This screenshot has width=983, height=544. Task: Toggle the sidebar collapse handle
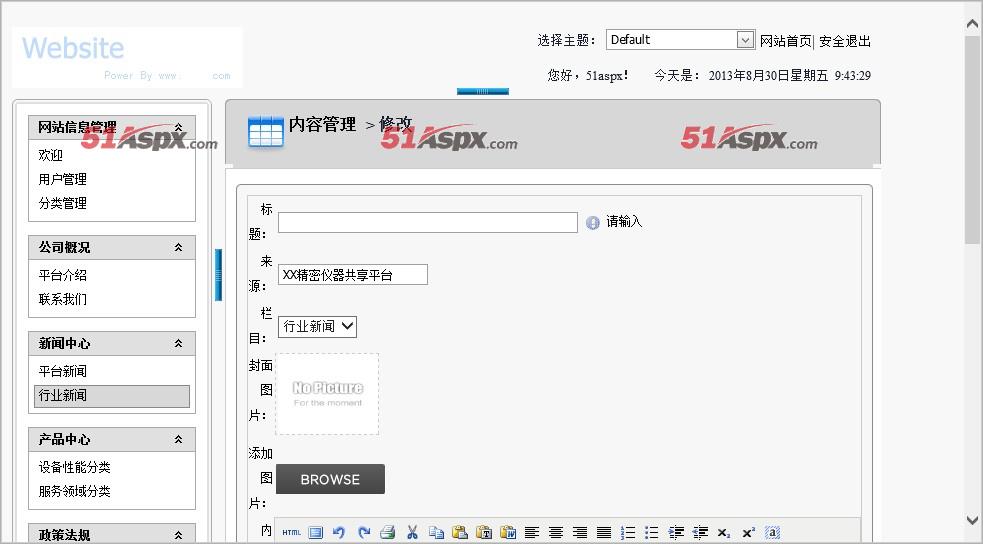tap(218, 275)
